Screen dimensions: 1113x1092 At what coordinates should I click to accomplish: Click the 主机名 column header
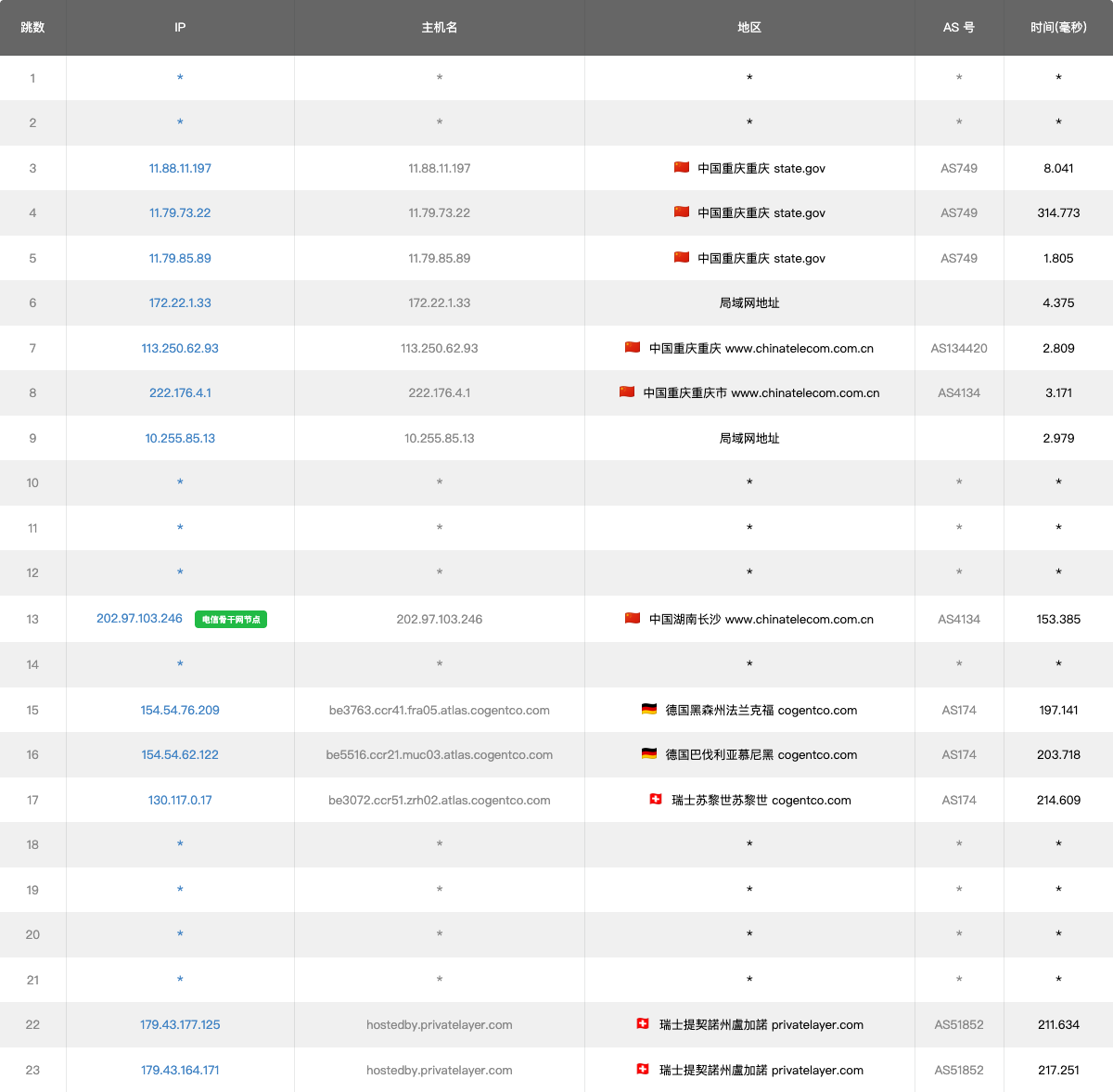click(x=440, y=28)
